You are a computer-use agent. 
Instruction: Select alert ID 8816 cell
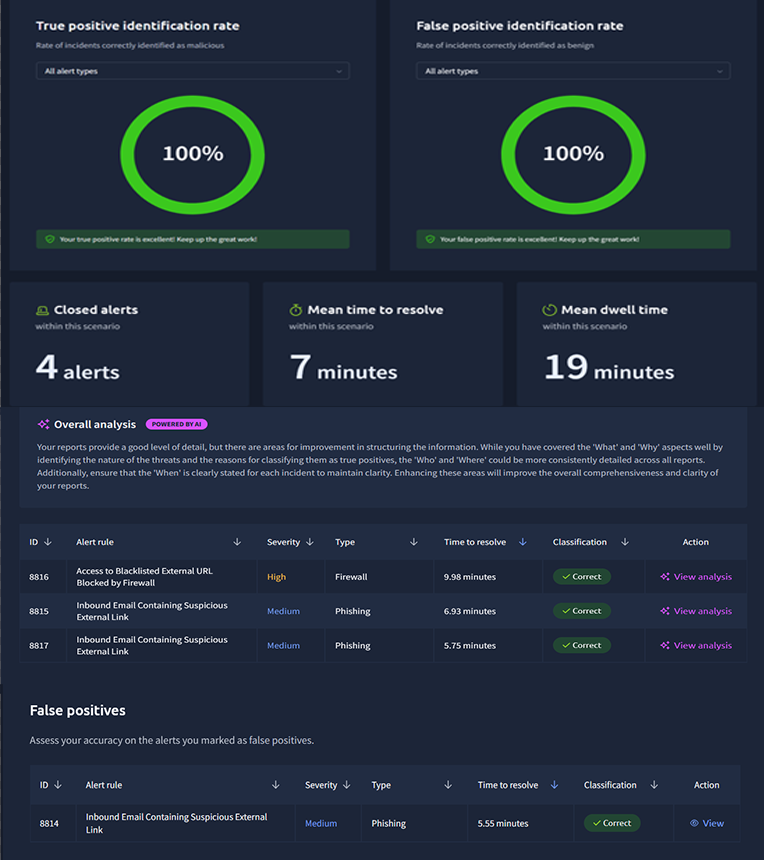click(39, 577)
